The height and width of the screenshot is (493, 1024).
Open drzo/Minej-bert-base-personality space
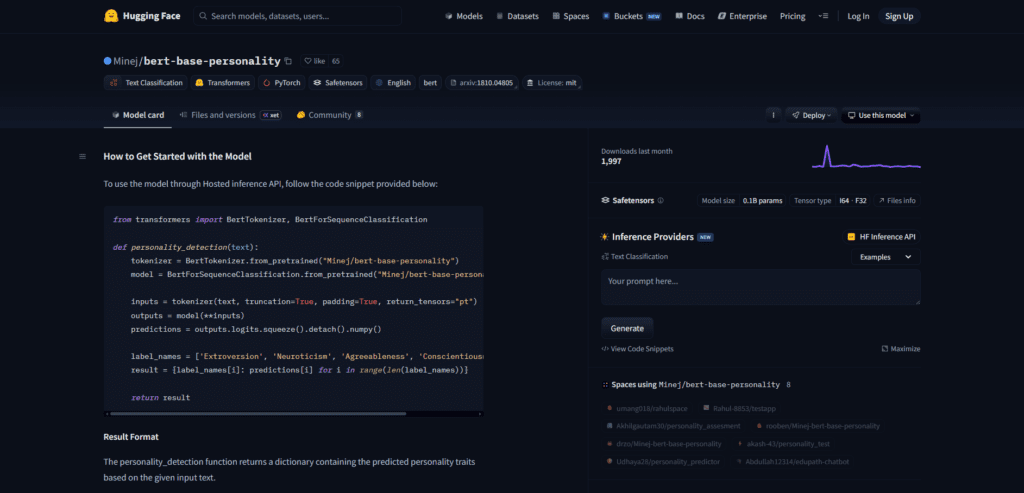(664, 443)
